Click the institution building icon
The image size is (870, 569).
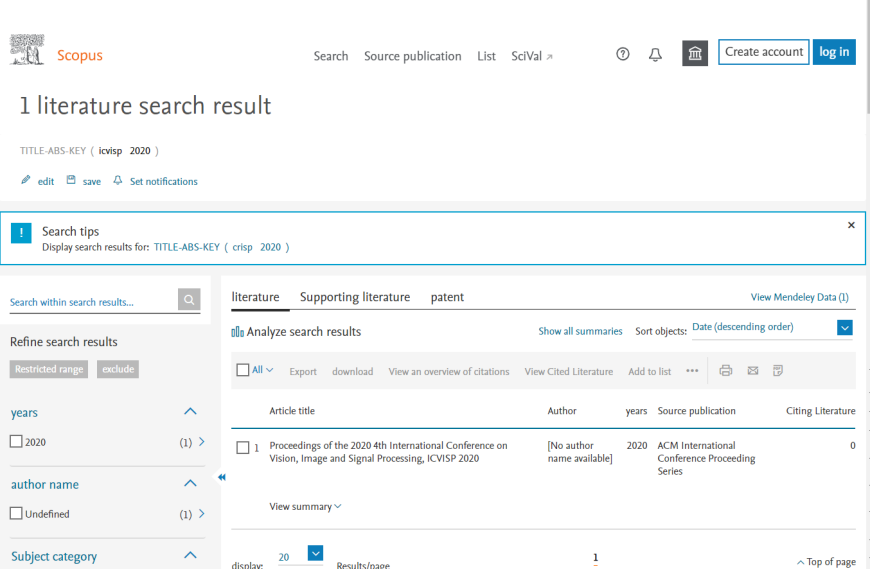(695, 54)
